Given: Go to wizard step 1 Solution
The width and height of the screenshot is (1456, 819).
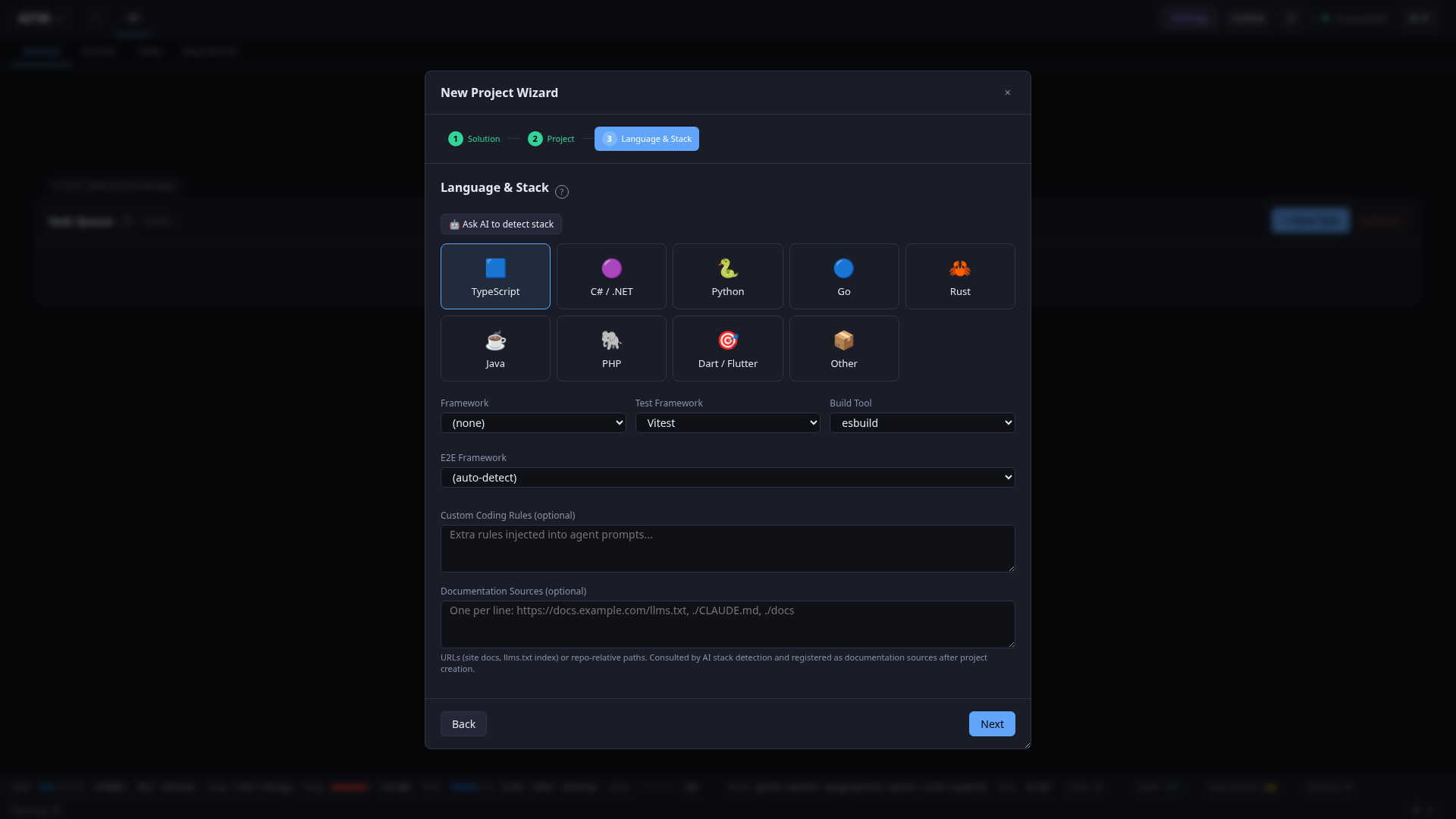Looking at the screenshot, I should [474, 139].
